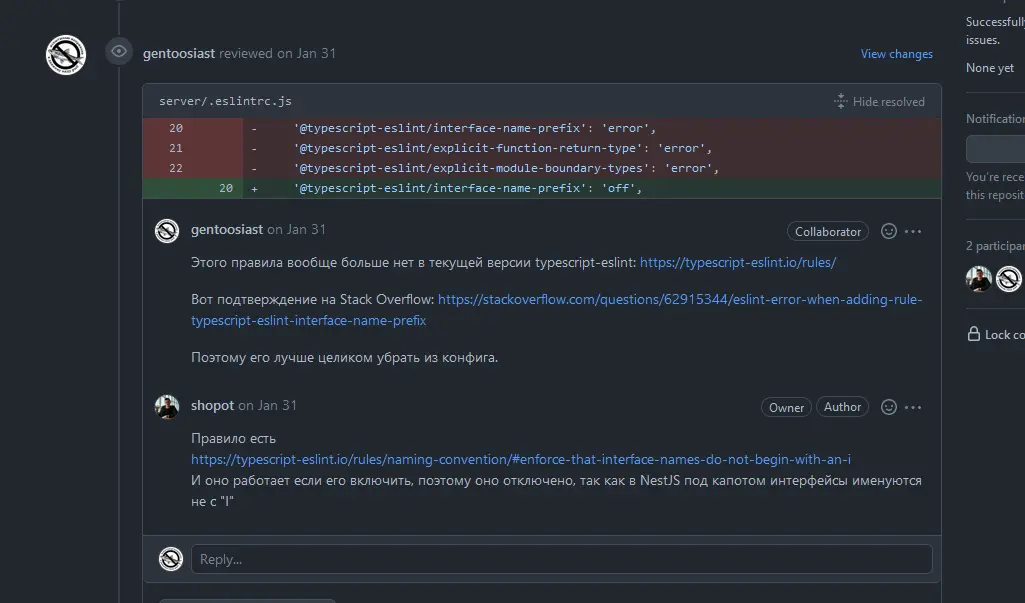This screenshot has width=1025, height=603.
Task: Open emoji reactions on shopot's comment
Action: point(888,407)
